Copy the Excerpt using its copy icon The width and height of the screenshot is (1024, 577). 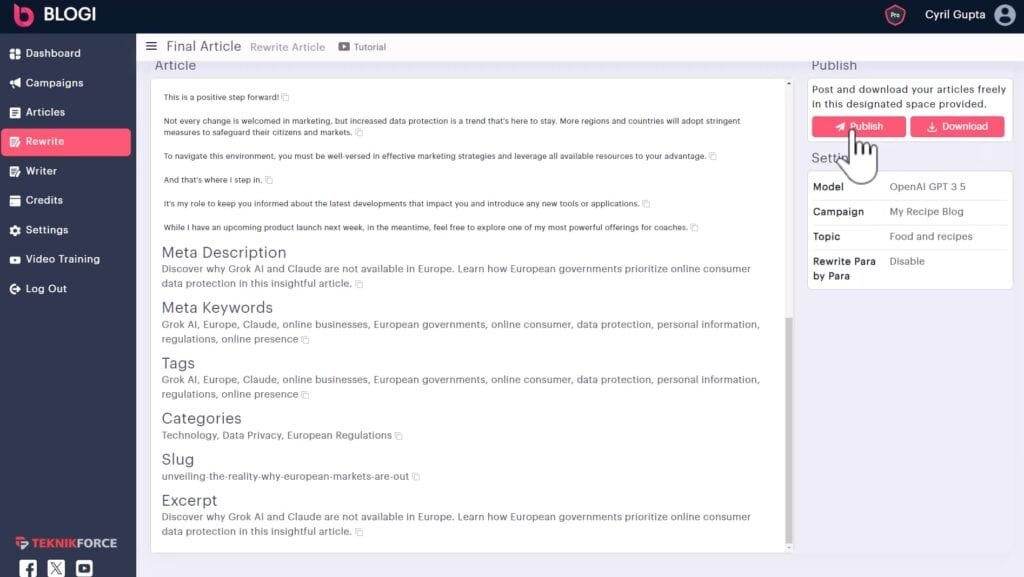pyautogui.click(x=359, y=532)
